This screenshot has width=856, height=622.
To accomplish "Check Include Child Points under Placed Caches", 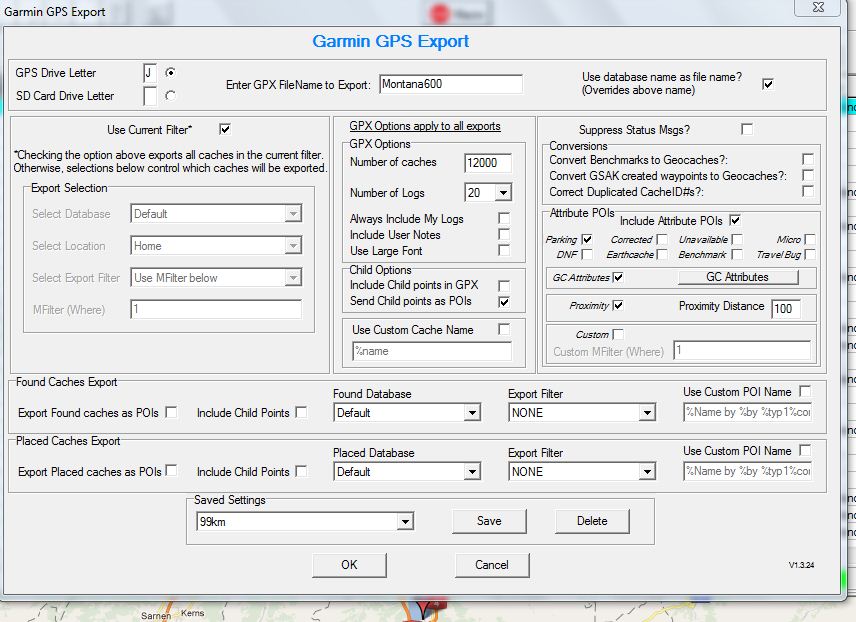I will [301, 471].
